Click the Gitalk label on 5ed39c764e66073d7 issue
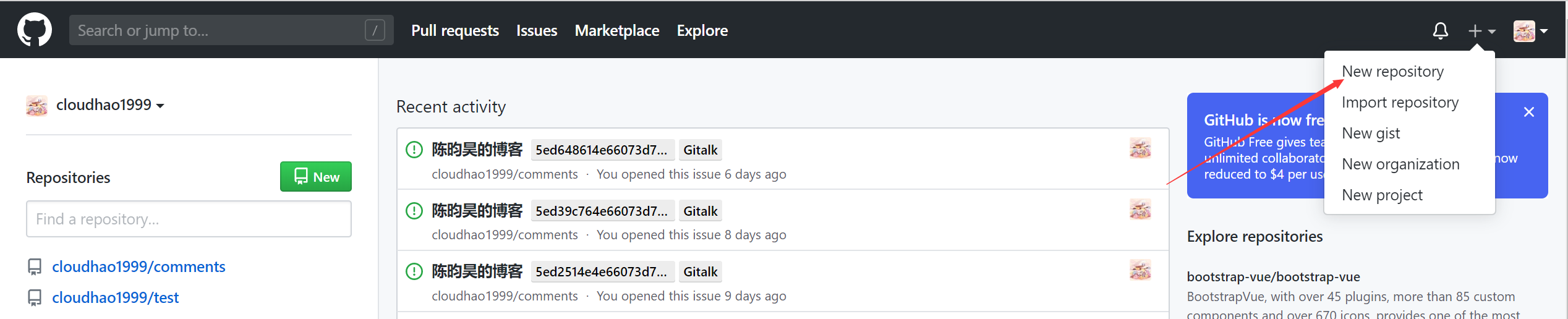 pyautogui.click(x=701, y=211)
